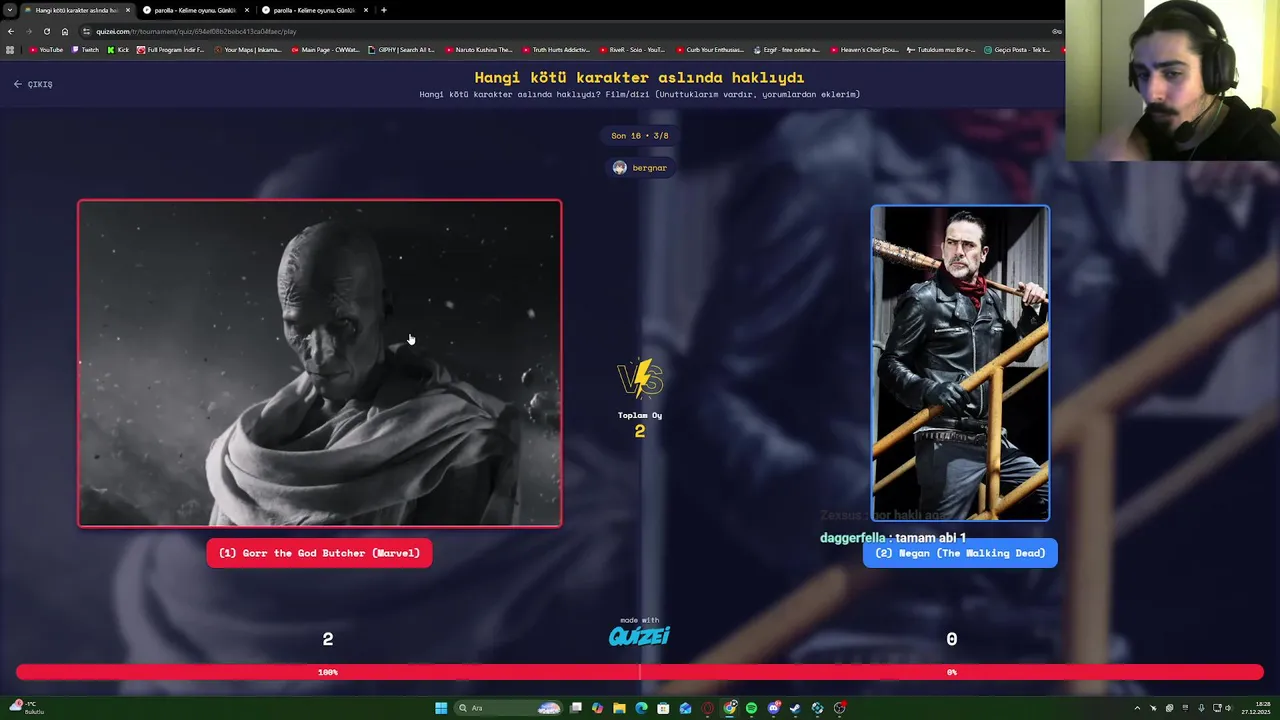Click the daggerfella chat message overlay
Screen dimensions: 1280x720
(893, 538)
